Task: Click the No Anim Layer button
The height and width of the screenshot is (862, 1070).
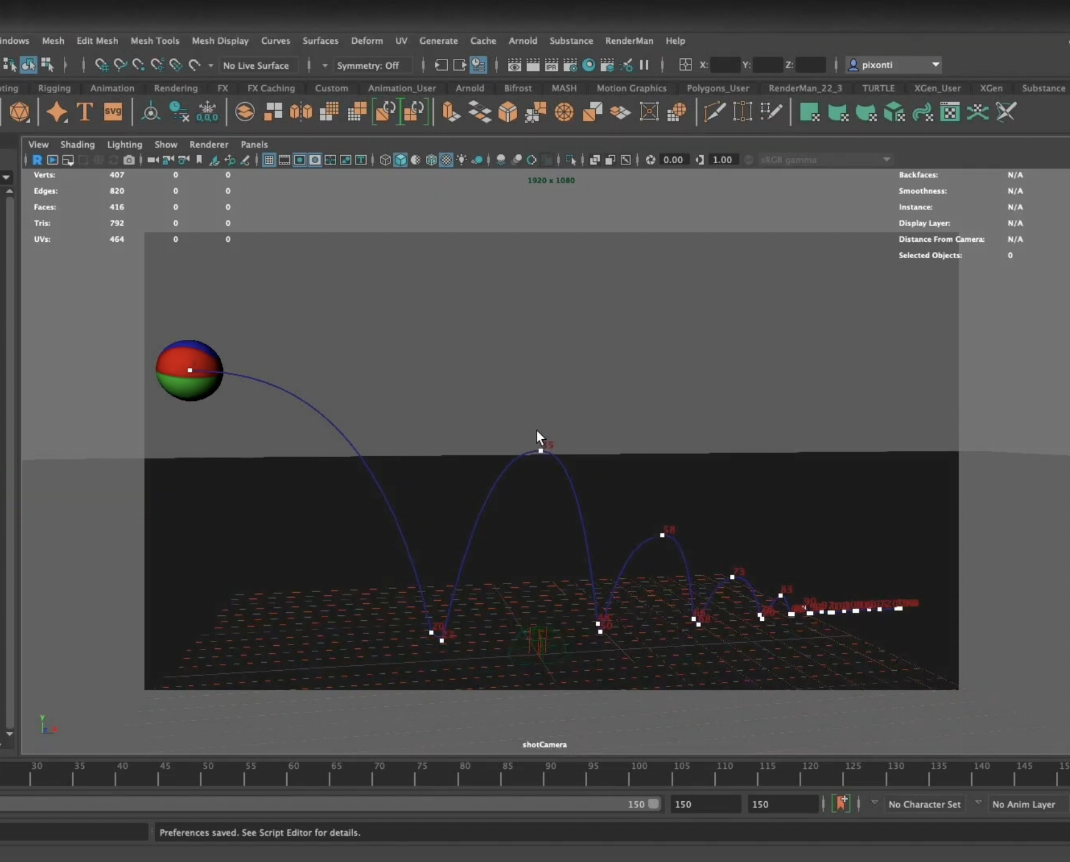Action: [1024, 804]
